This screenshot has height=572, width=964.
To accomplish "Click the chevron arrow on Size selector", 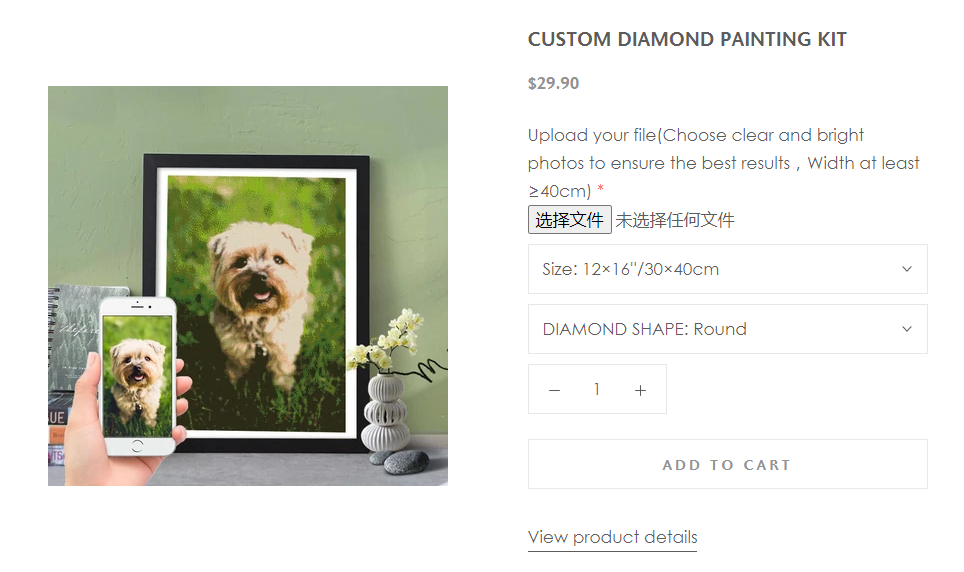I will (x=906, y=269).
